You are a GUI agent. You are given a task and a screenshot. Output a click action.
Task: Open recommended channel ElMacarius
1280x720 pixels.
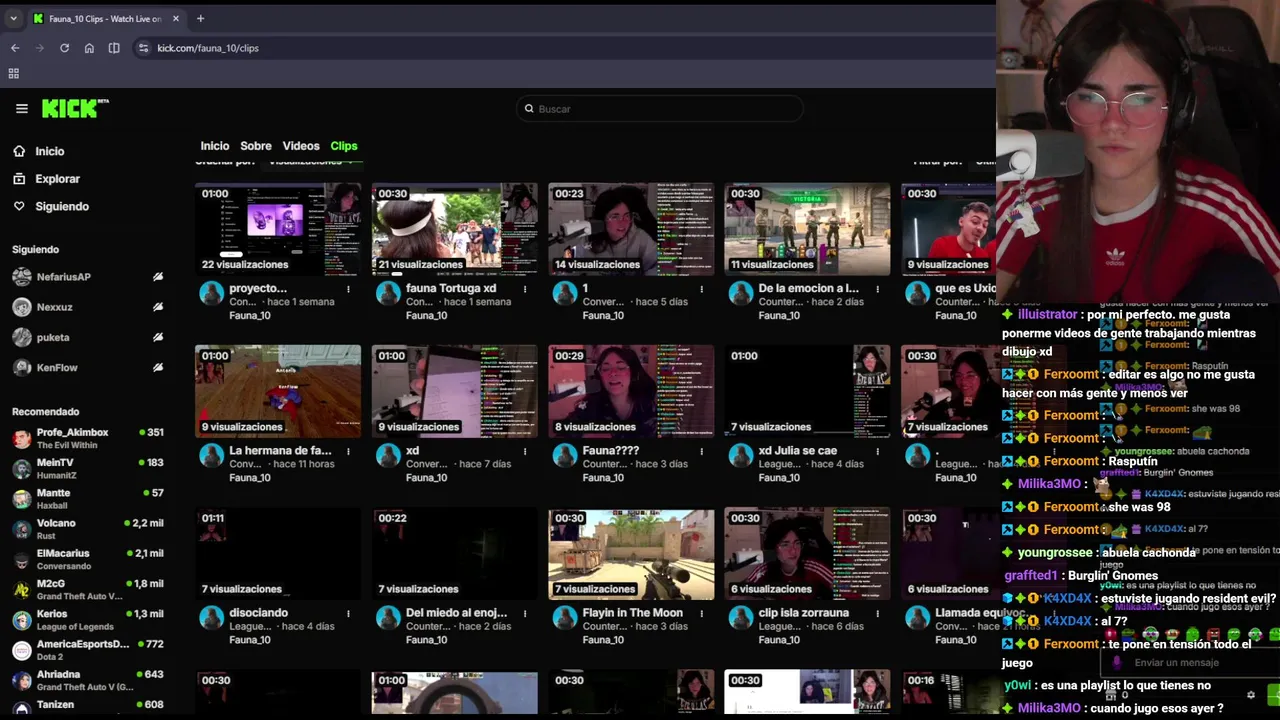tap(88, 559)
